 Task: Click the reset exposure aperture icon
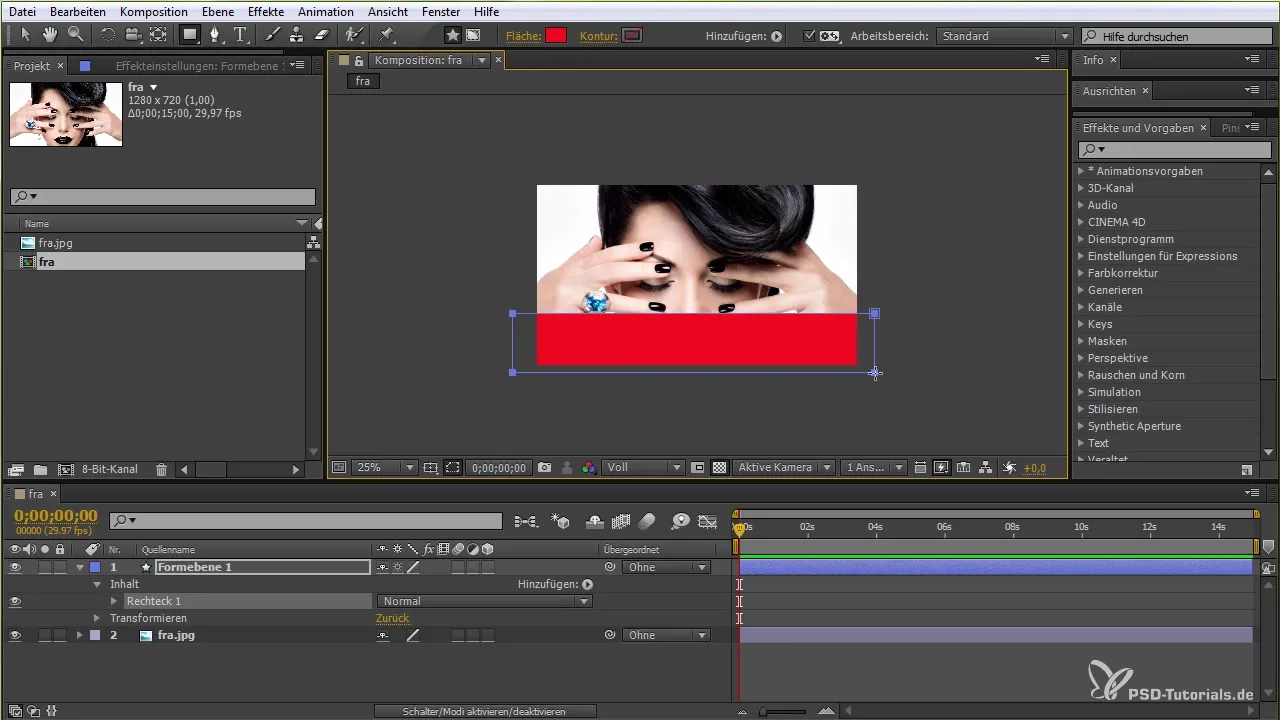1009,467
